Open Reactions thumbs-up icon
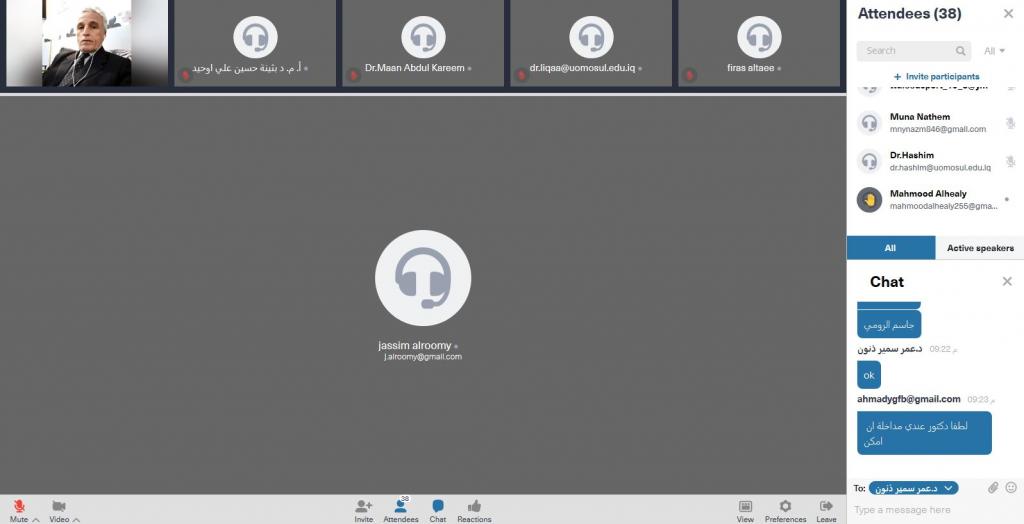 point(474,507)
